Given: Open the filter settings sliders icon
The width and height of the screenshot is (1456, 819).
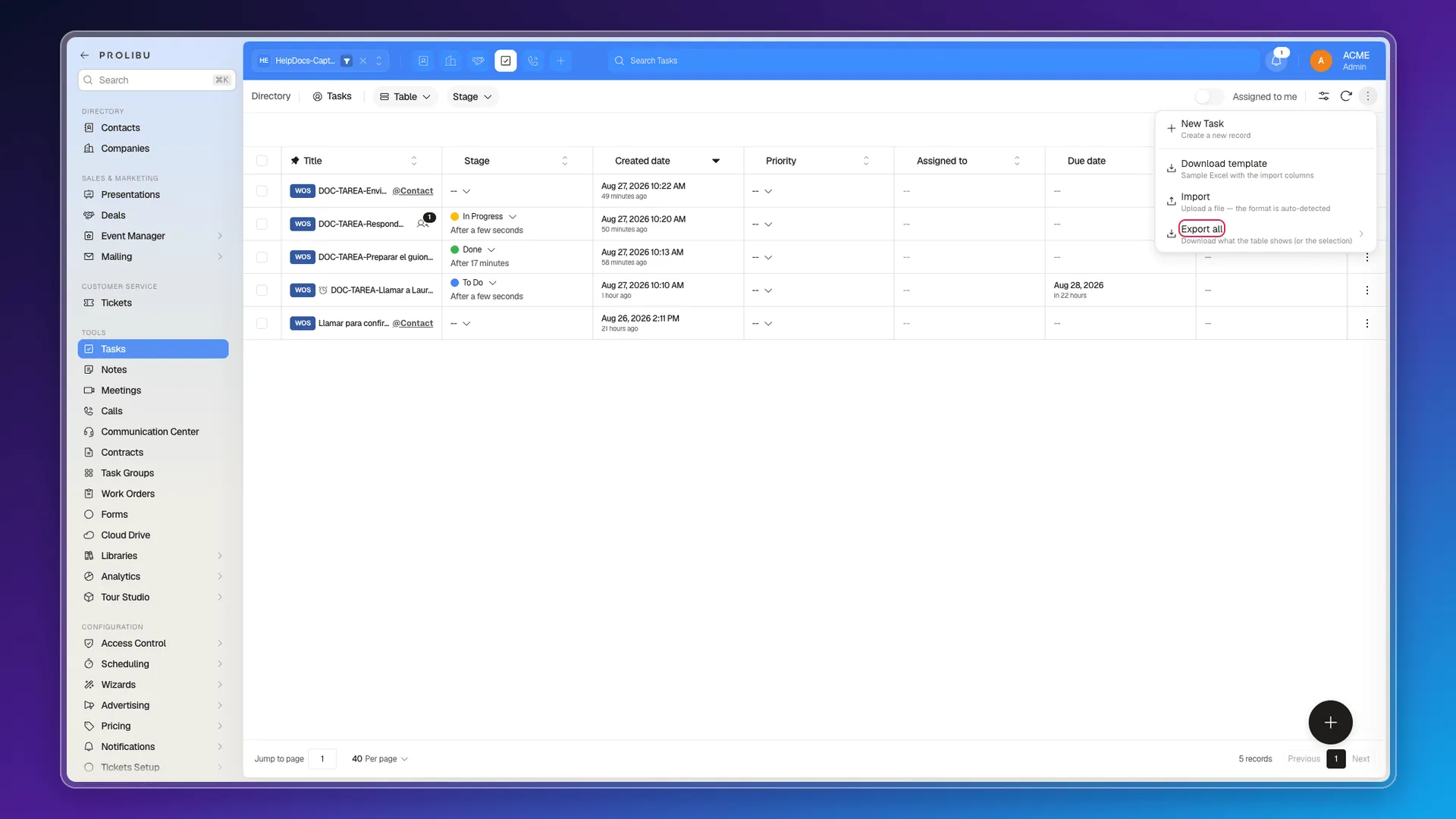Looking at the screenshot, I should 1323,96.
